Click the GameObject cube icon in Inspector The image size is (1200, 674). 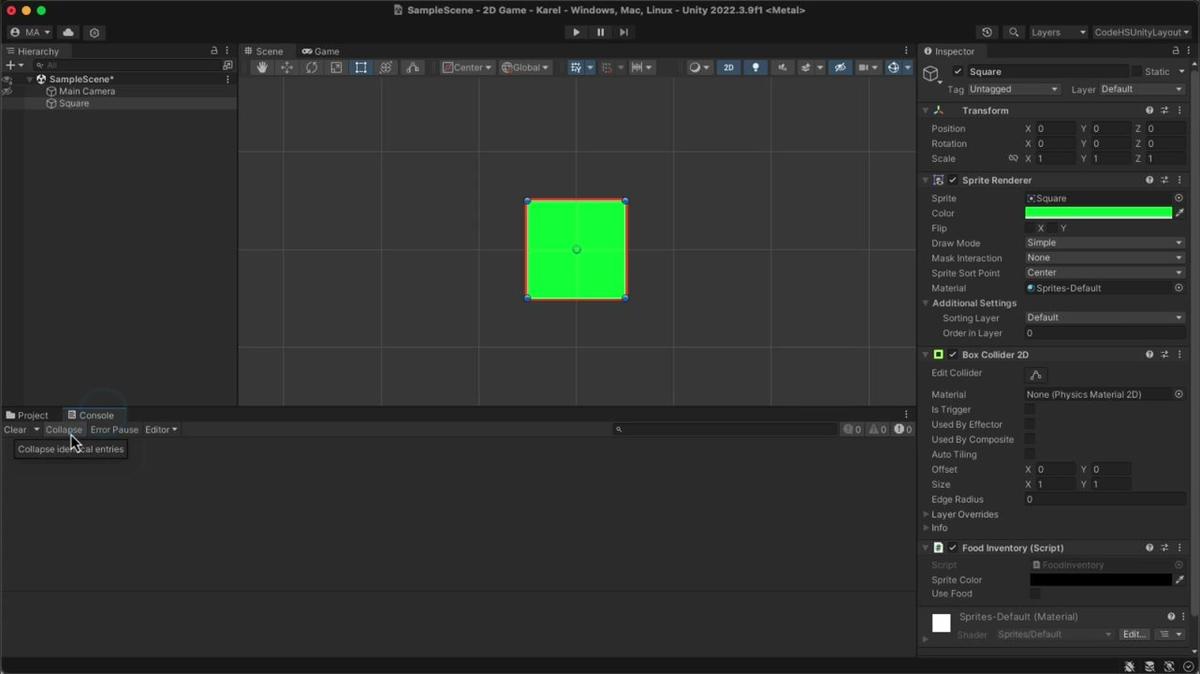931,73
